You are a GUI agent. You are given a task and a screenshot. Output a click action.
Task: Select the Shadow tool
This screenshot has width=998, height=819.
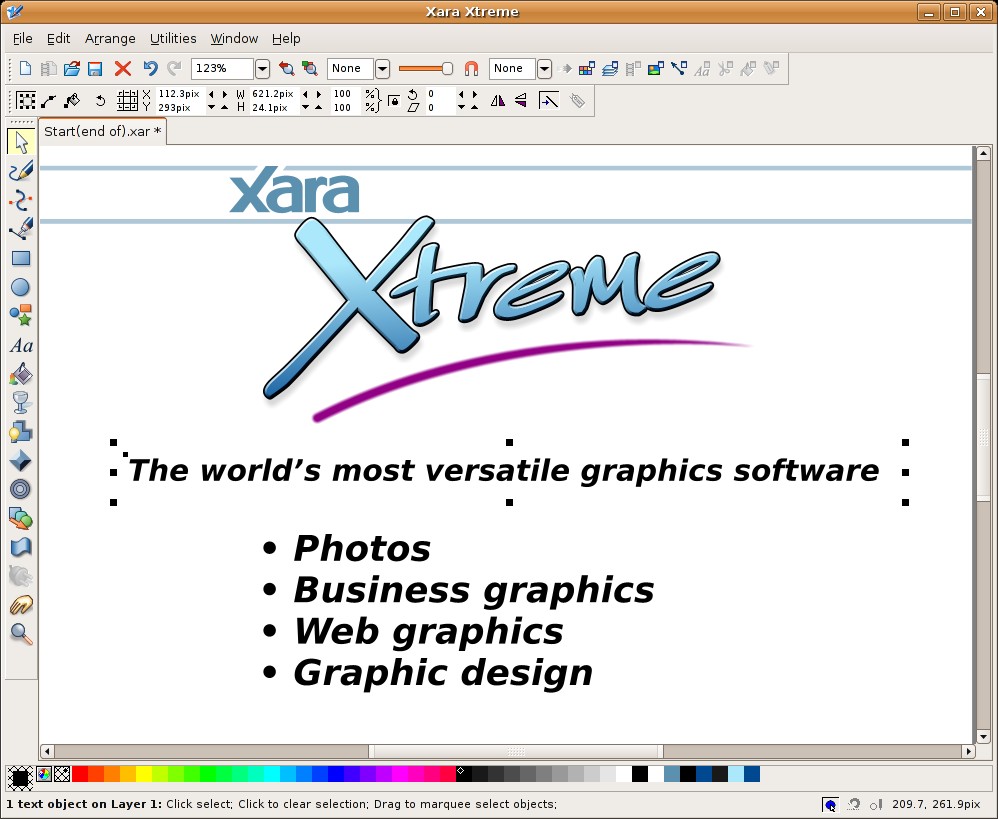pyautogui.click(x=21, y=431)
